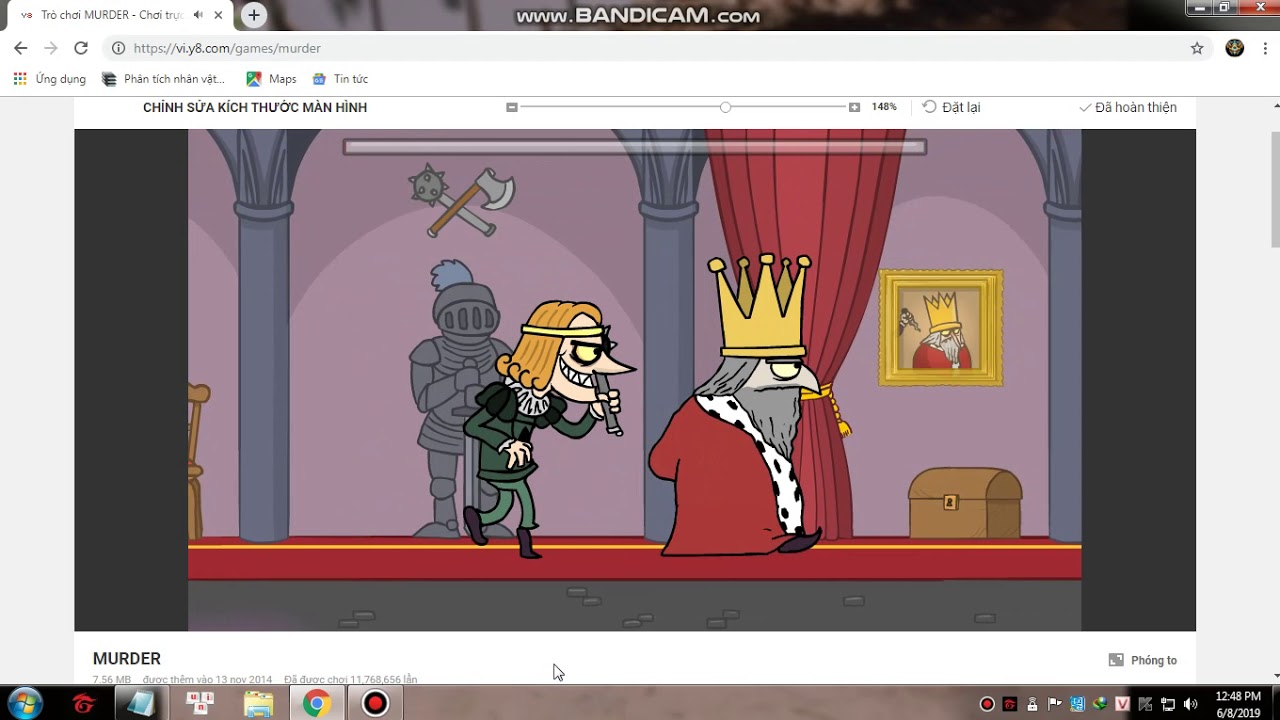The height and width of the screenshot is (720, 1280).
Task: Click the taskbar clock 12:48 PM
Action: (x=1238, y=704)
